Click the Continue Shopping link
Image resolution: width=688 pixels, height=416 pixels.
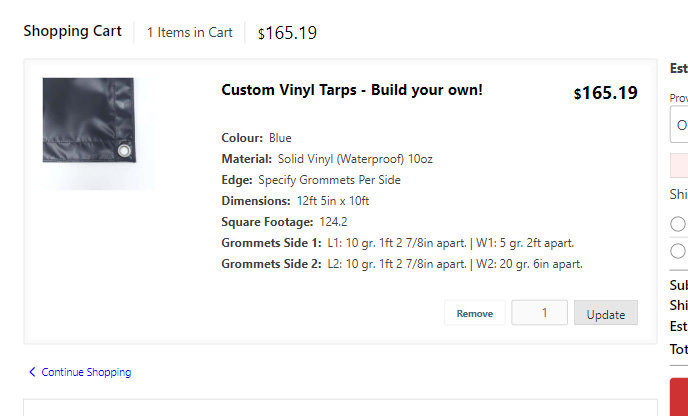coord(86,372)
